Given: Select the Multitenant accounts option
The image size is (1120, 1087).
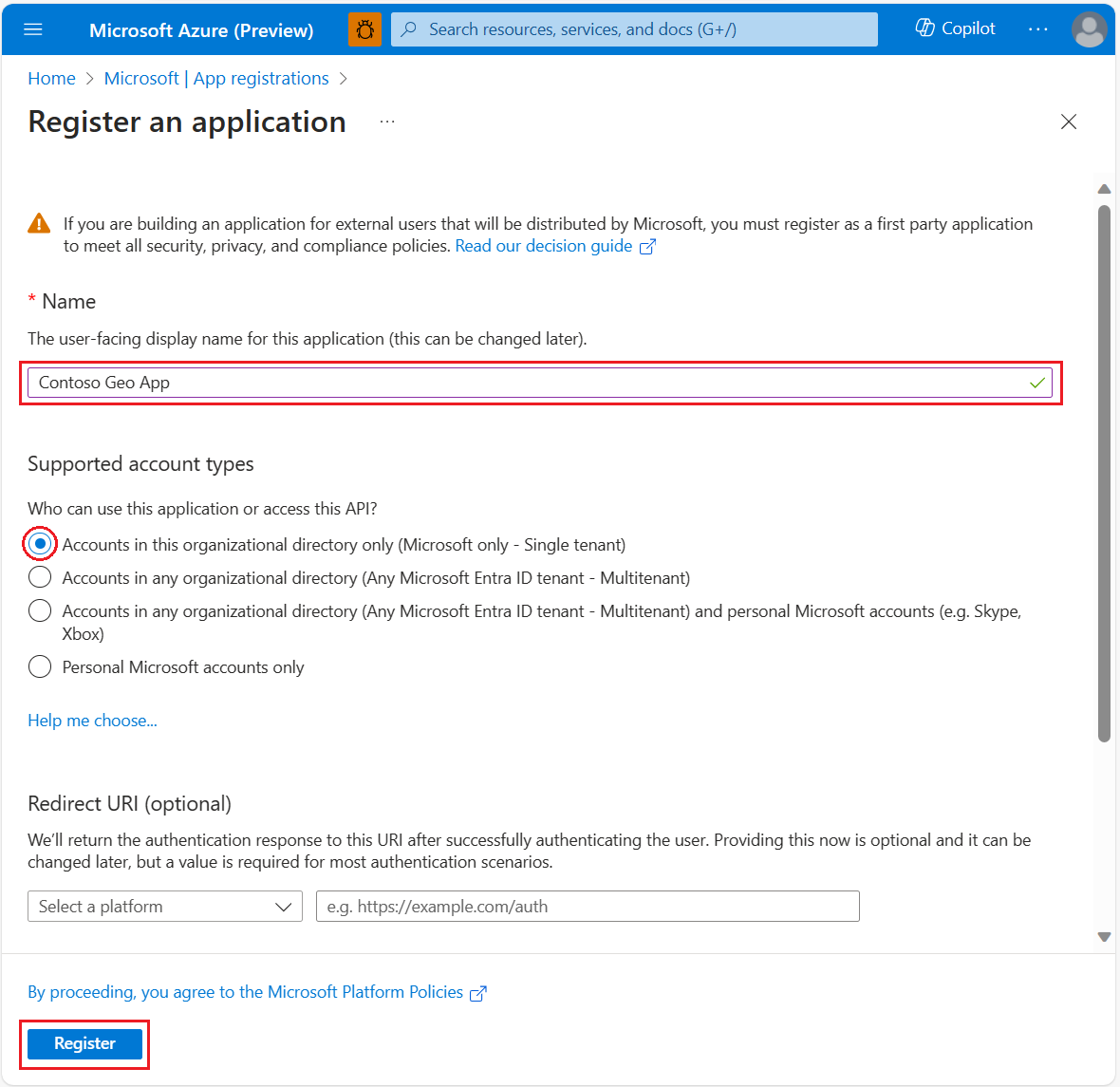Looking at the screenshot, I should 39,577.
